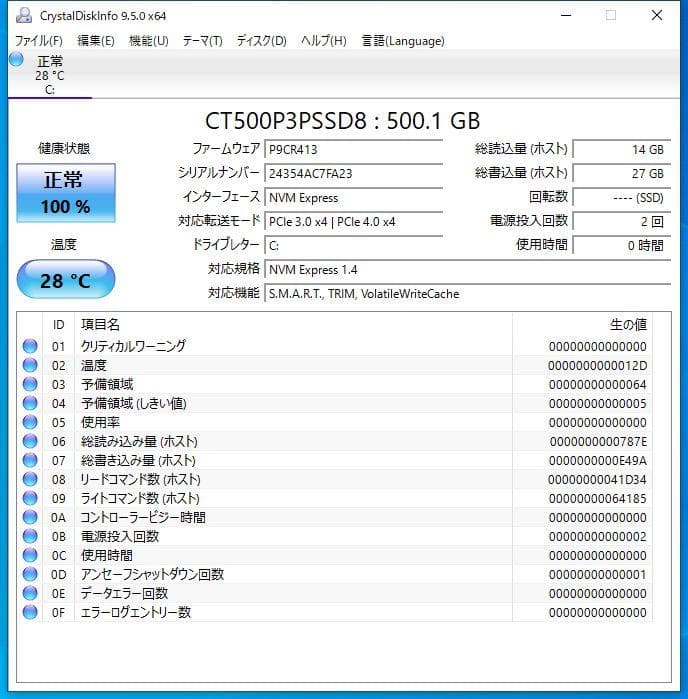688x699 pixels.
Task: Minimize the CrystalDiskInfo window
Action: point(566,16)
